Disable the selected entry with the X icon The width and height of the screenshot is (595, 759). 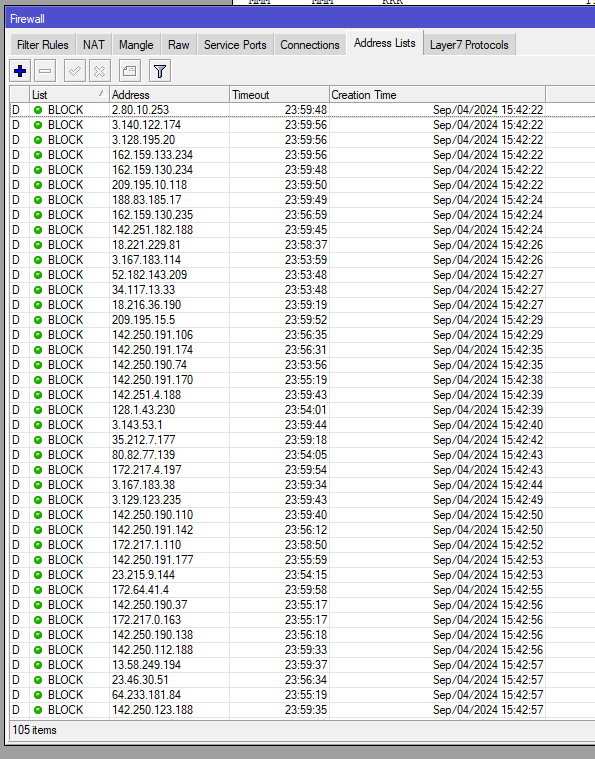100,71
